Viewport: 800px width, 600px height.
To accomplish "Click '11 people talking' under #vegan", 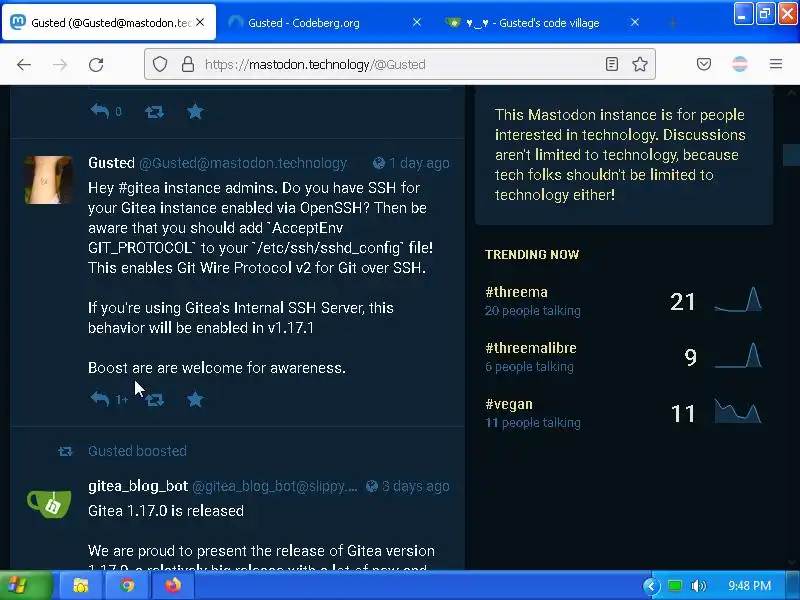I will coord(533,423).
